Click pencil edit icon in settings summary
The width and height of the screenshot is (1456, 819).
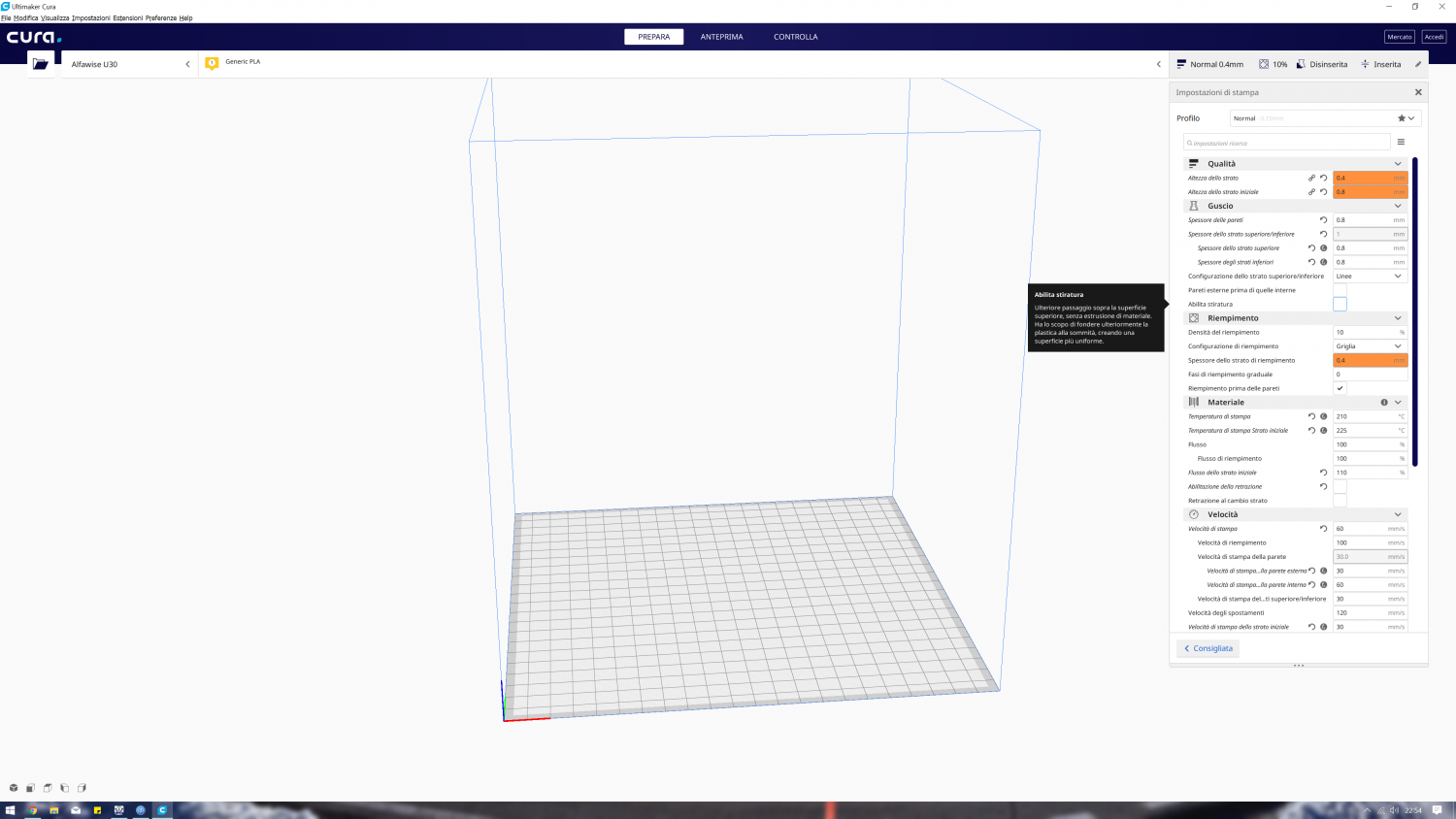tap(1418, 64)
